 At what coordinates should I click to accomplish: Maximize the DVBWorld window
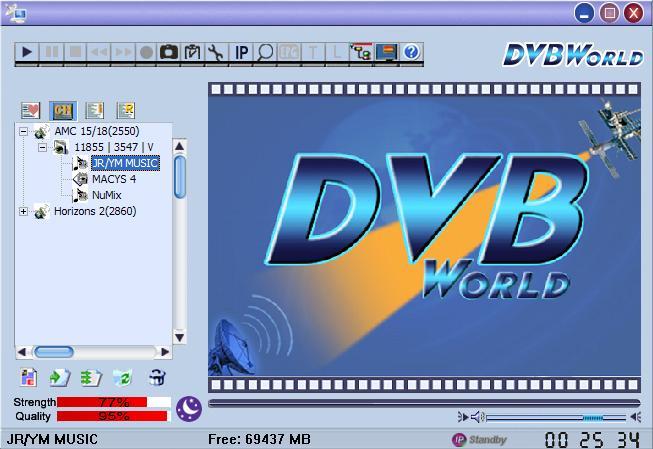point(609,13)
